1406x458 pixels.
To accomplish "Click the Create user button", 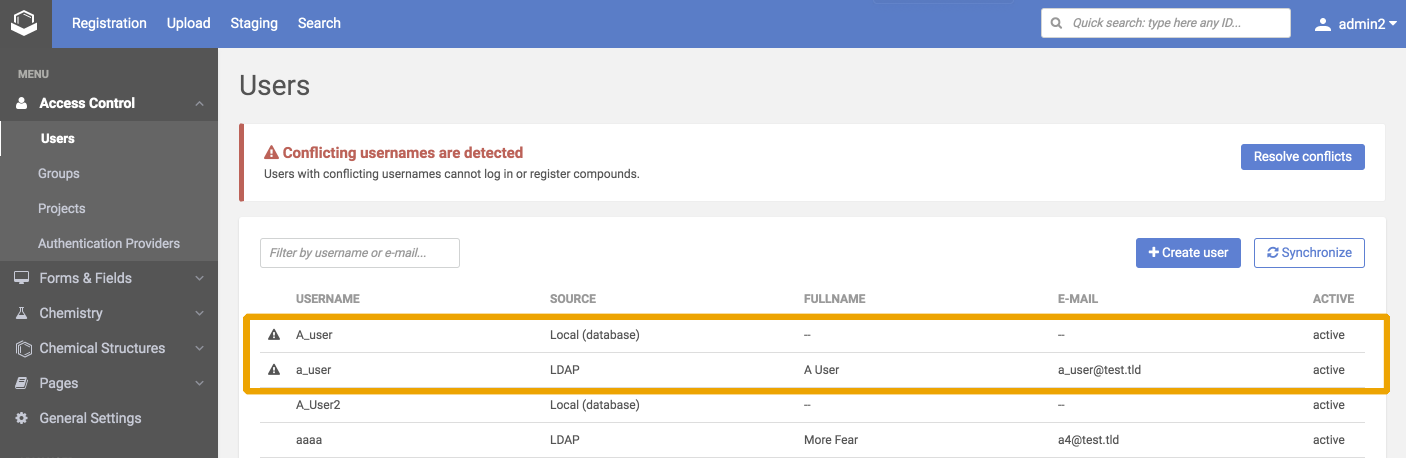I will [x=1188, y=253].
